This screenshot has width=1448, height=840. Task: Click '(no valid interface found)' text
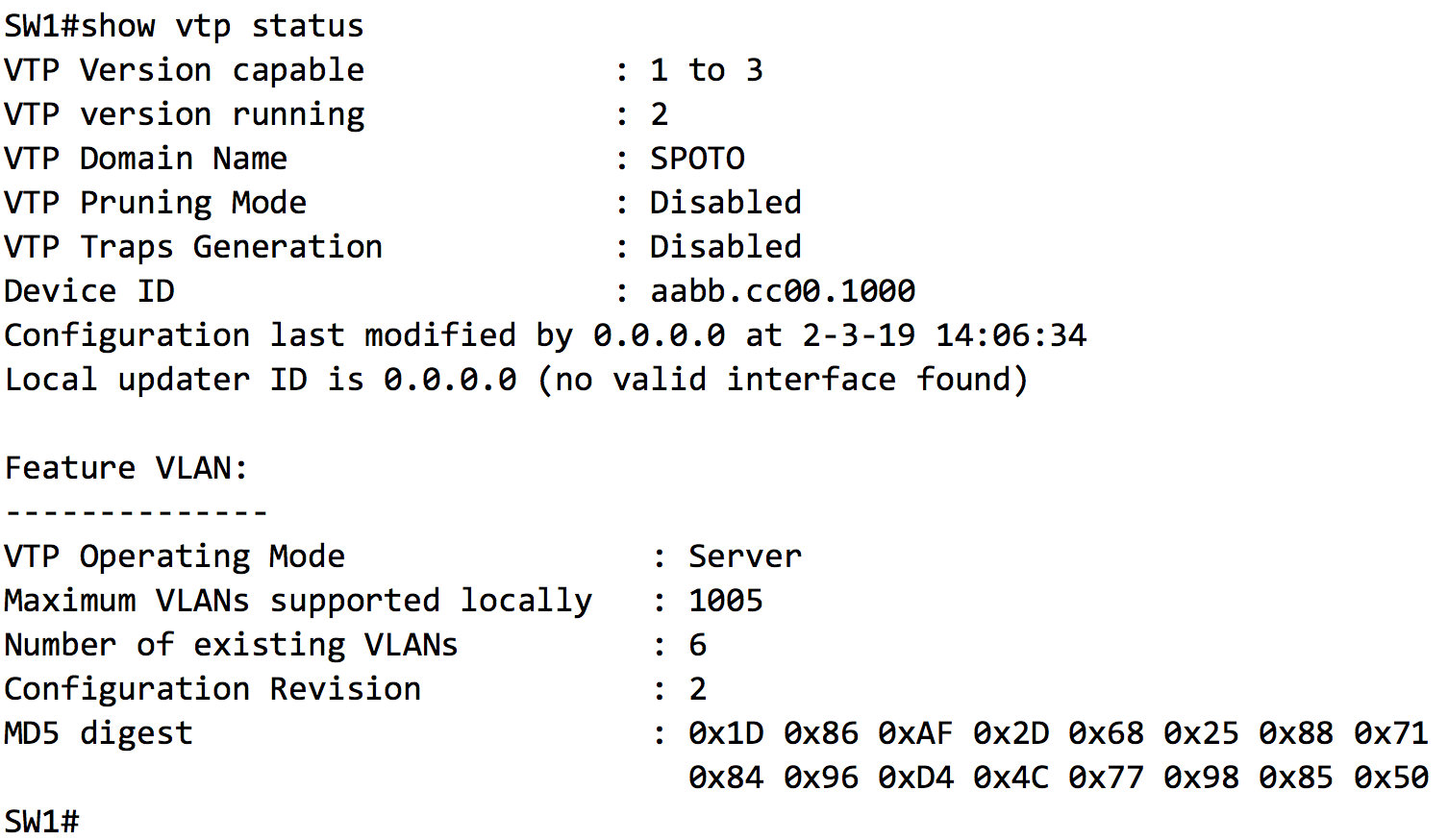point(782,380)
